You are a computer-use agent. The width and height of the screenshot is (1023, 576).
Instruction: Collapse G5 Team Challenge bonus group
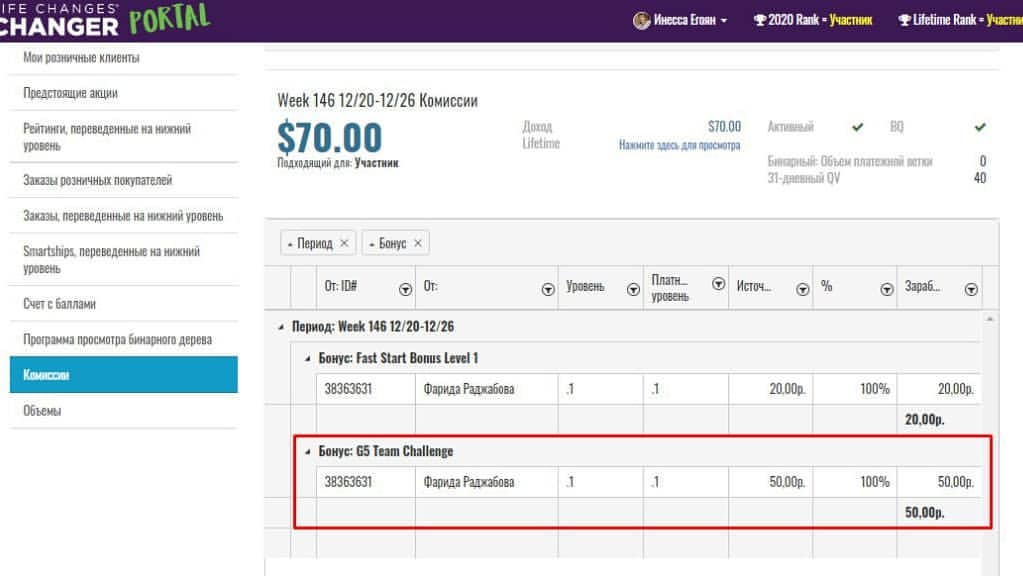(x=307, y=451)
